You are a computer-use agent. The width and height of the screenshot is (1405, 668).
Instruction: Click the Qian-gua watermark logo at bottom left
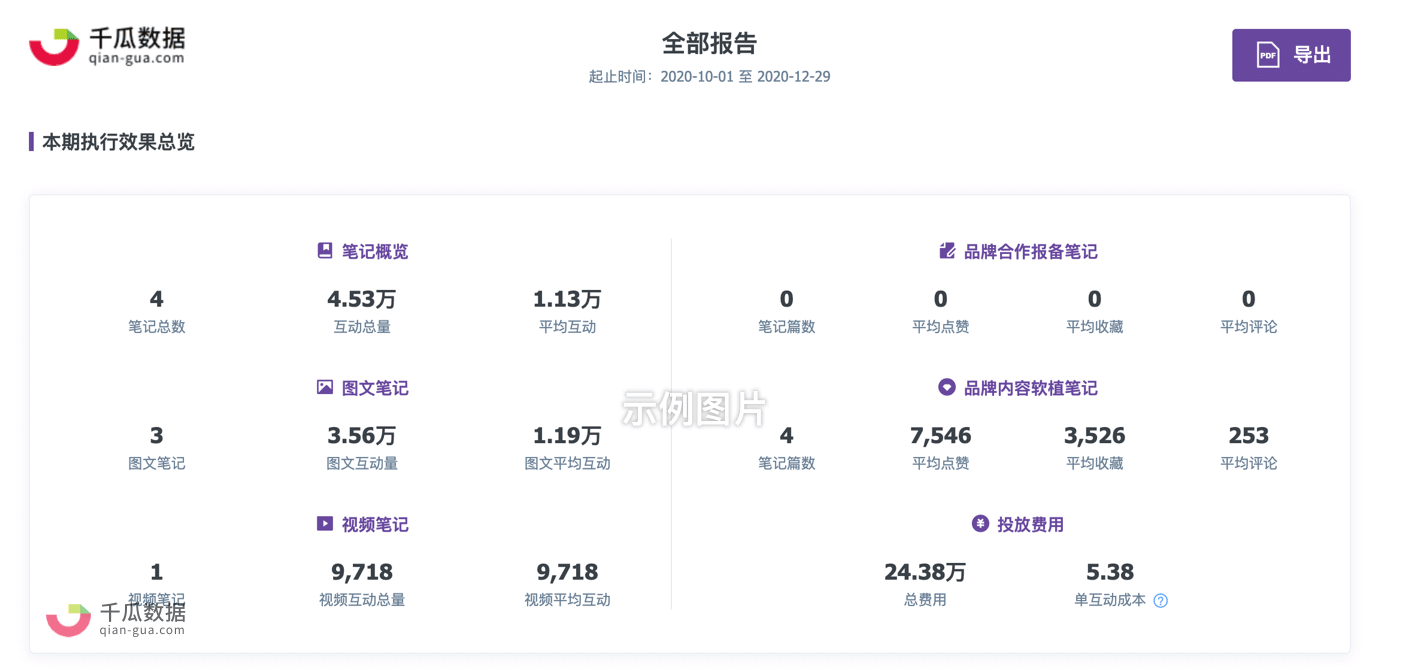pos(116,619)
